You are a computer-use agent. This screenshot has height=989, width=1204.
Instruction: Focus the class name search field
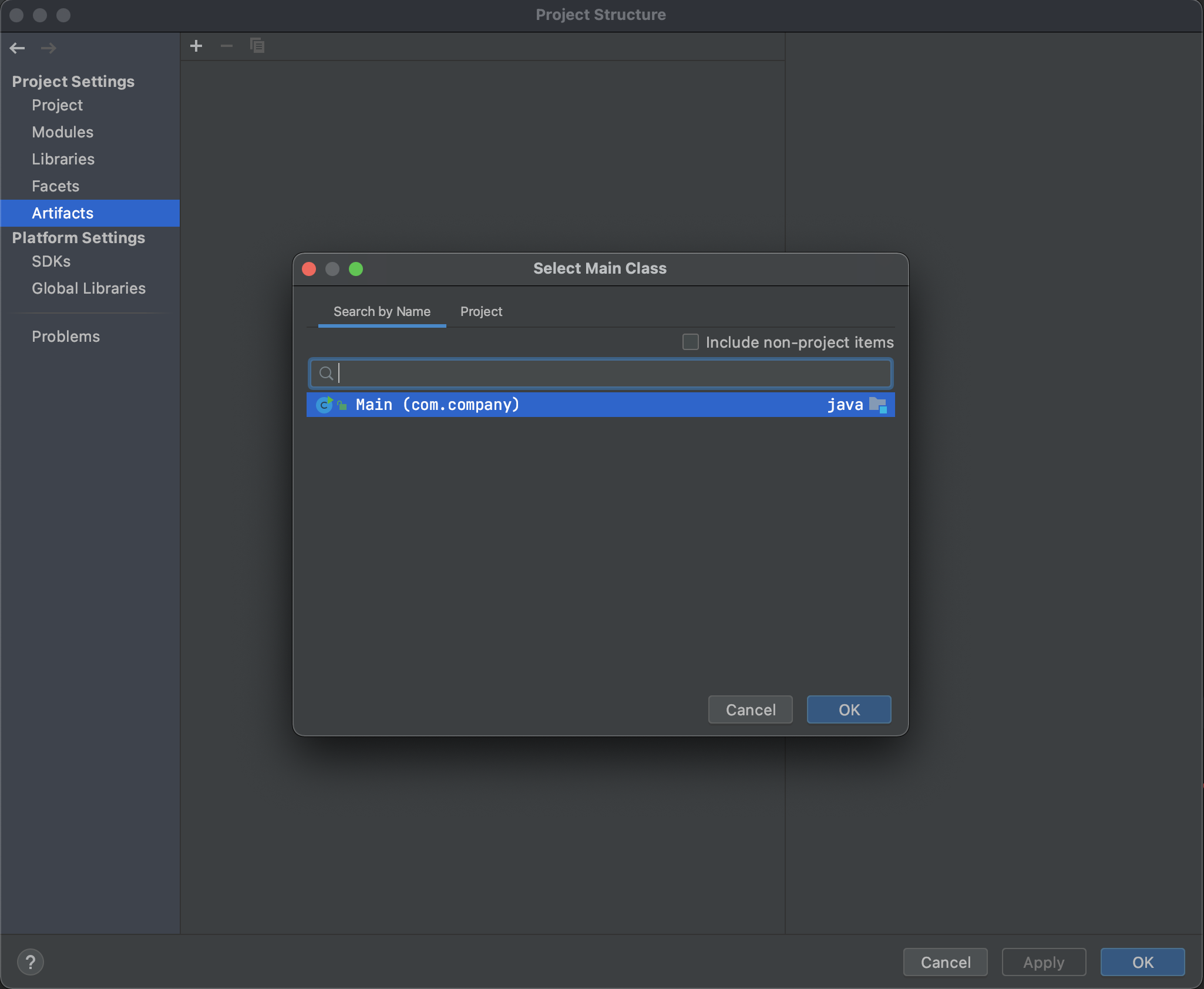(611, 374)
